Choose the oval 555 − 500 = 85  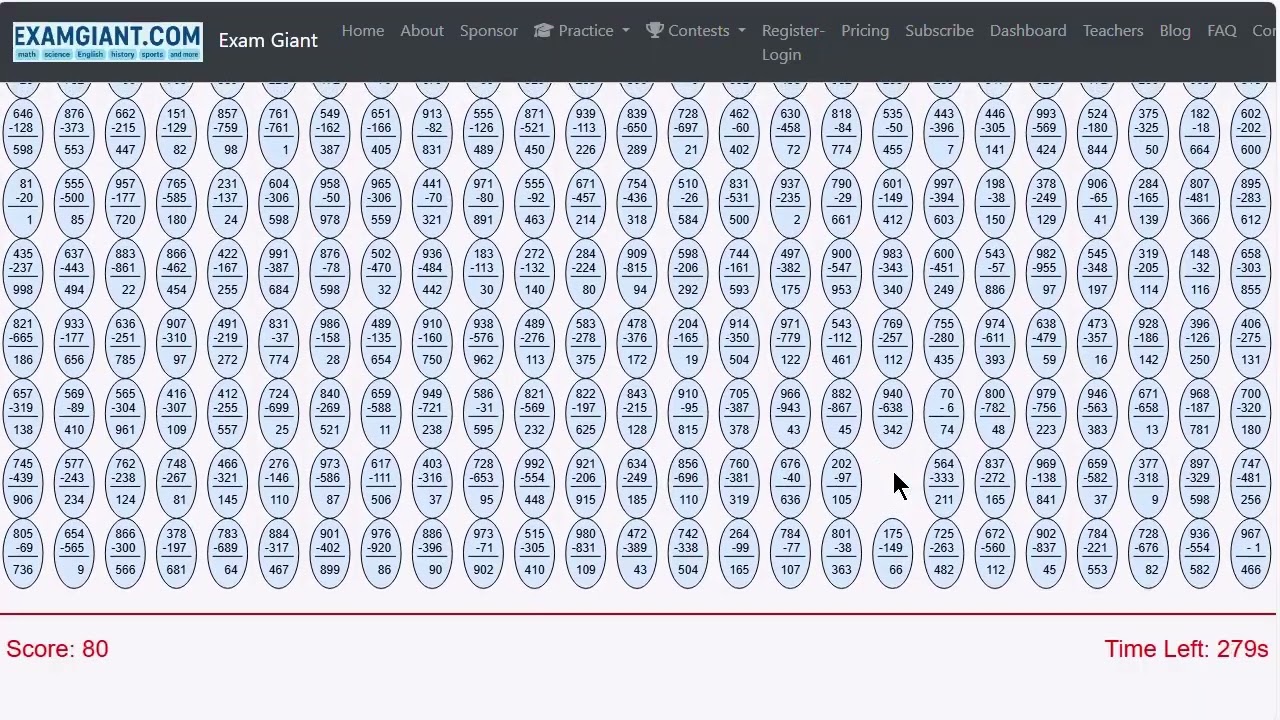coord(74,202)
